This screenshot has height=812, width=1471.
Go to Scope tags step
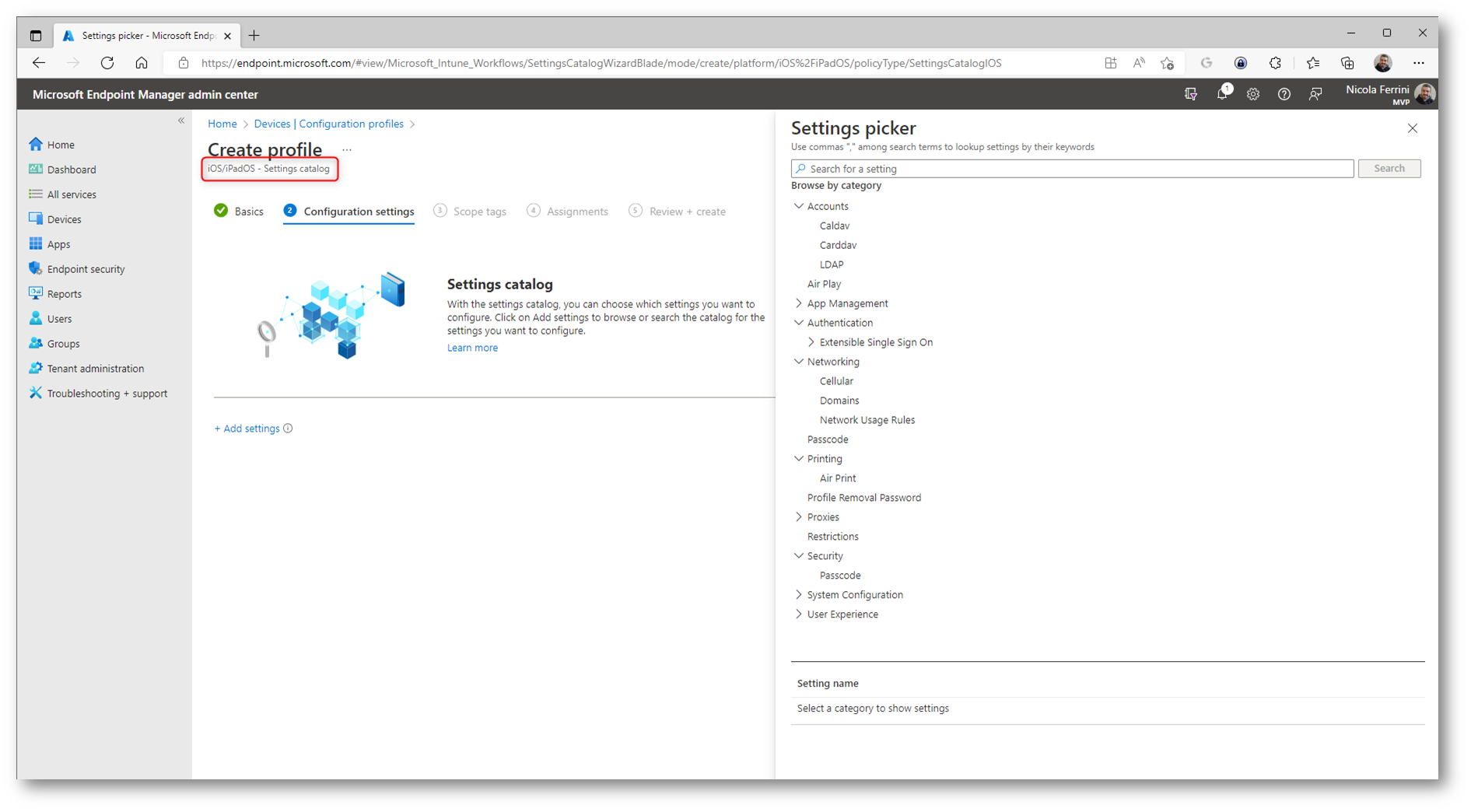[470, 212]
